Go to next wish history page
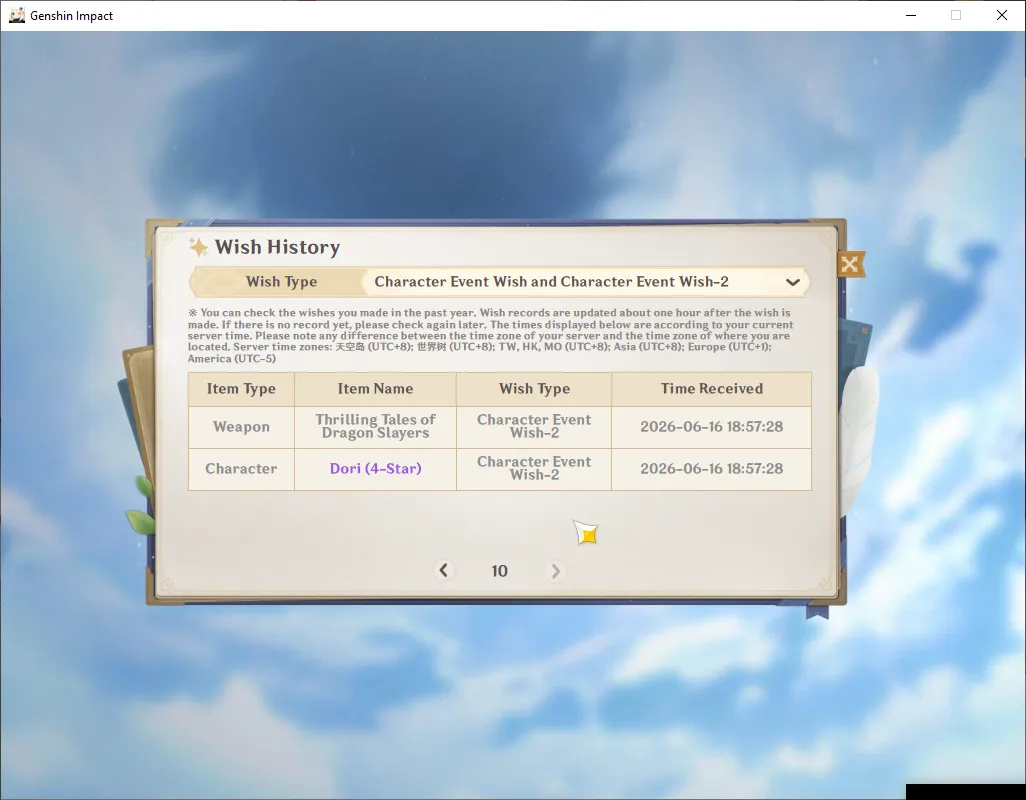The image size is (1026, 800). [555, 571]
